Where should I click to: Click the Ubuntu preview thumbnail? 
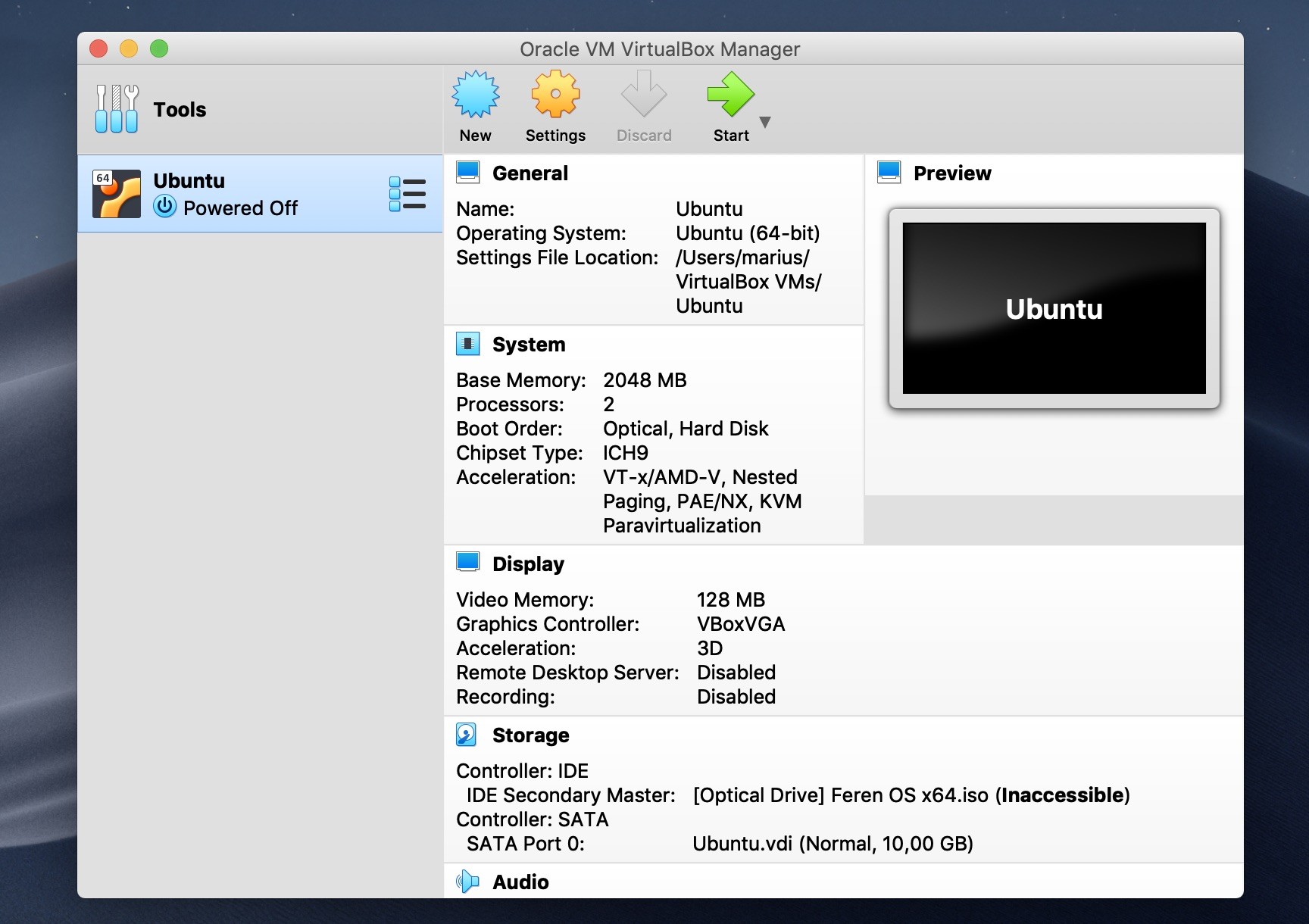tap(1054, 308)
